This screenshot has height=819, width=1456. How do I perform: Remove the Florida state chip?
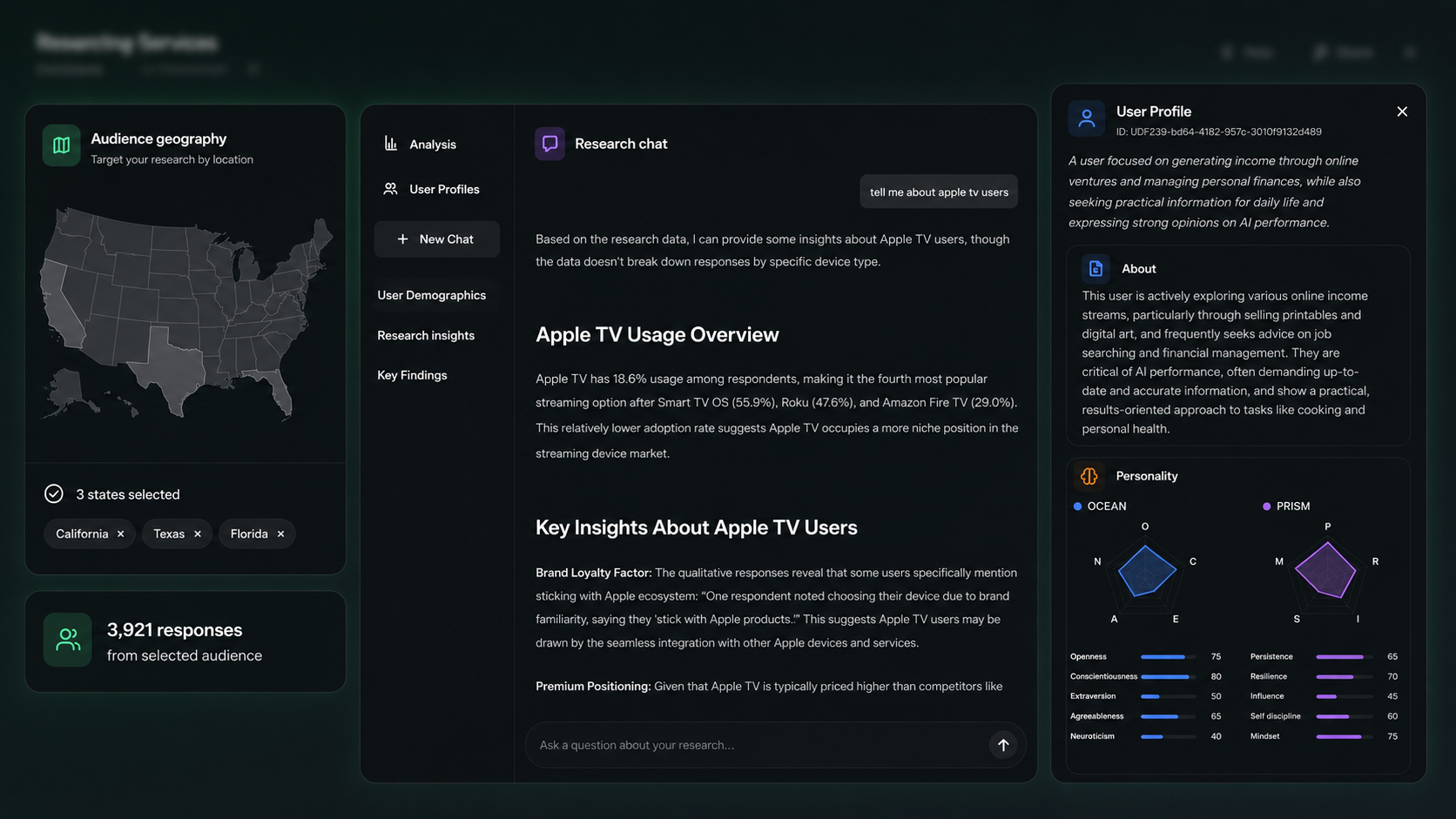click(x=280, y=534)
